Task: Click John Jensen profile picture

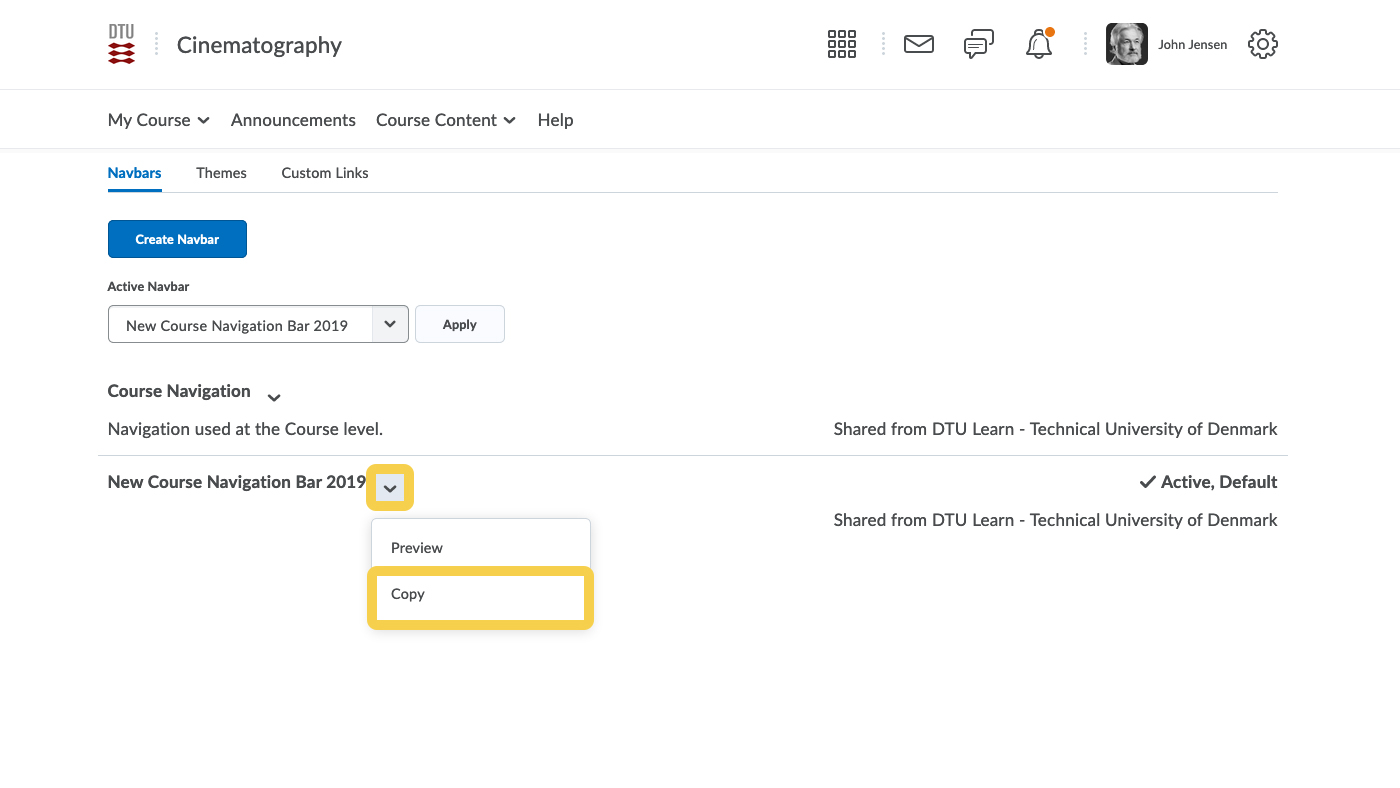Action: (x=1126, y=44)
